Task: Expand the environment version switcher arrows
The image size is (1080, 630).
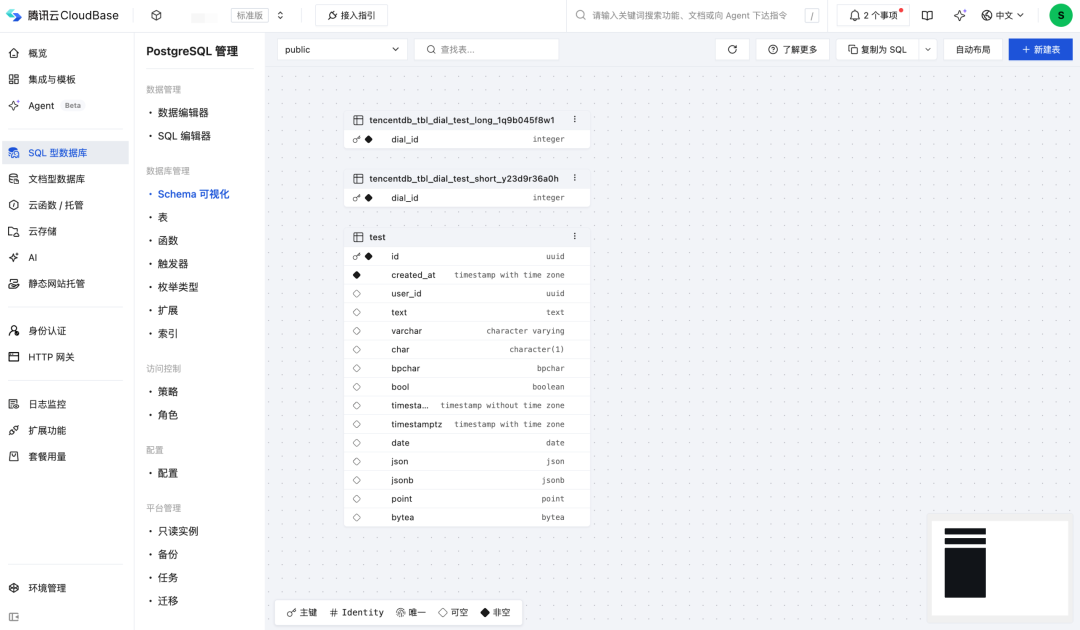Action: pyautogui.click(x=280, y=15)
